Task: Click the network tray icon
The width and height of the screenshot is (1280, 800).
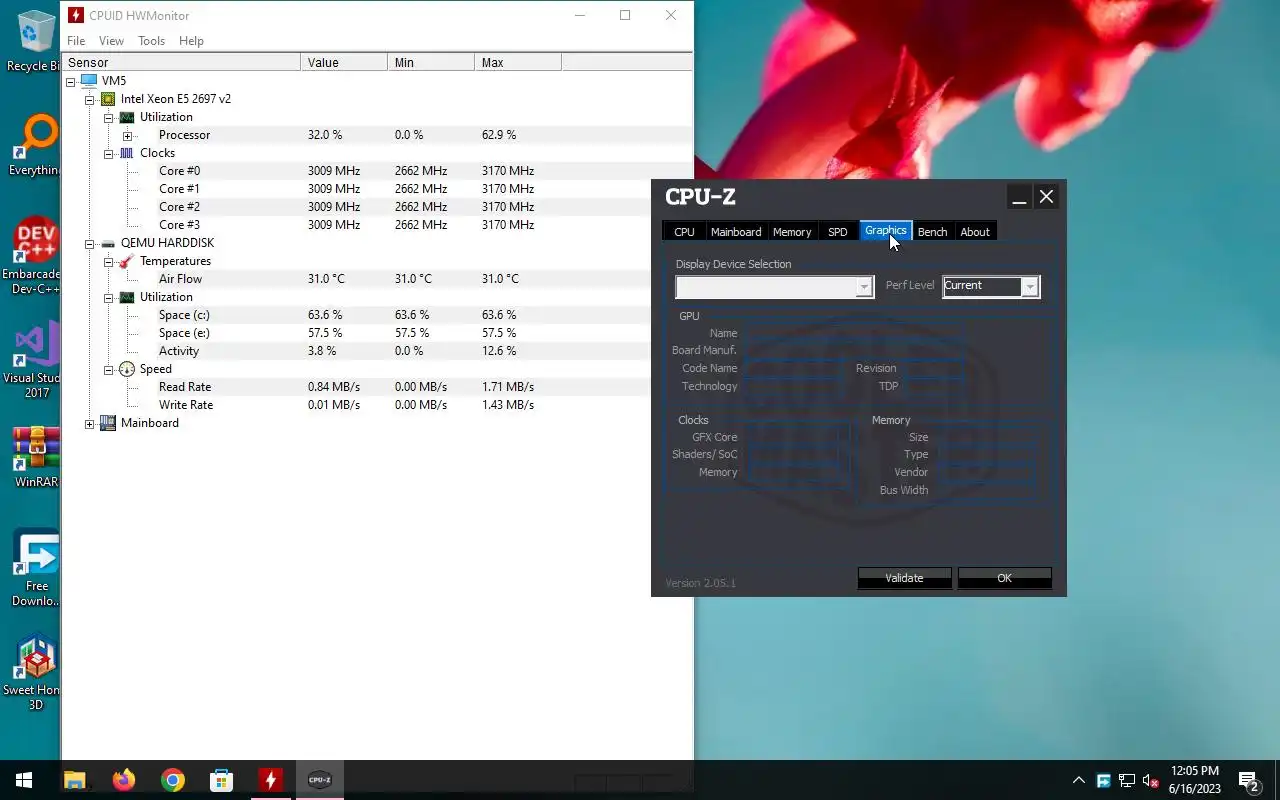Action: pos(1127,780)
